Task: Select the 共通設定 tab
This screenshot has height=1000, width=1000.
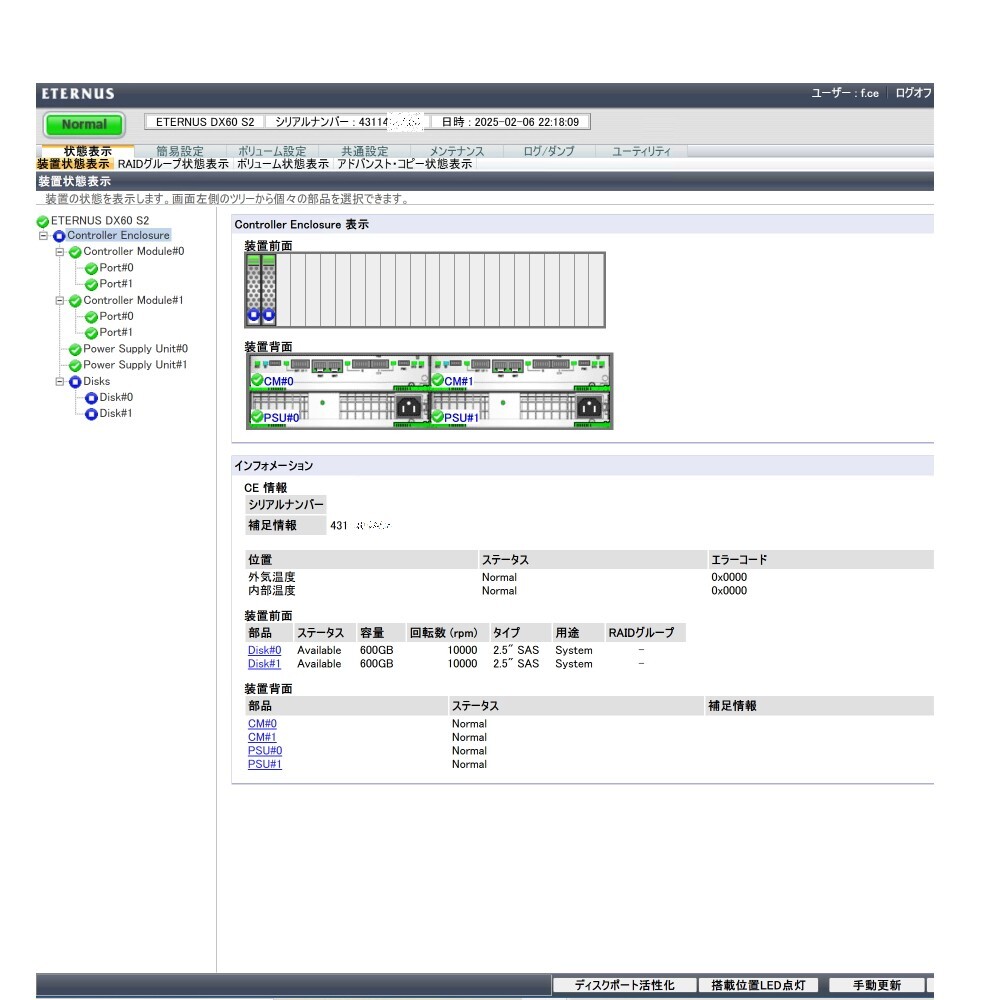Action: point(364,151)
